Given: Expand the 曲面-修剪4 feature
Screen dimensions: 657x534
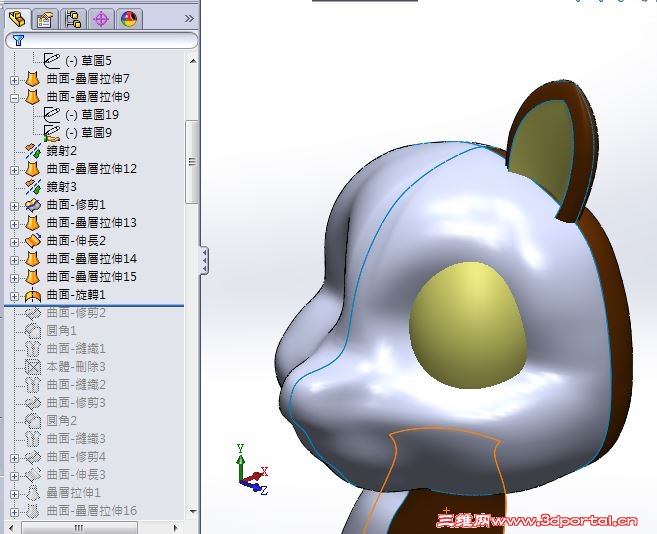Looking at the screenshot, I should tap(14, 458).
